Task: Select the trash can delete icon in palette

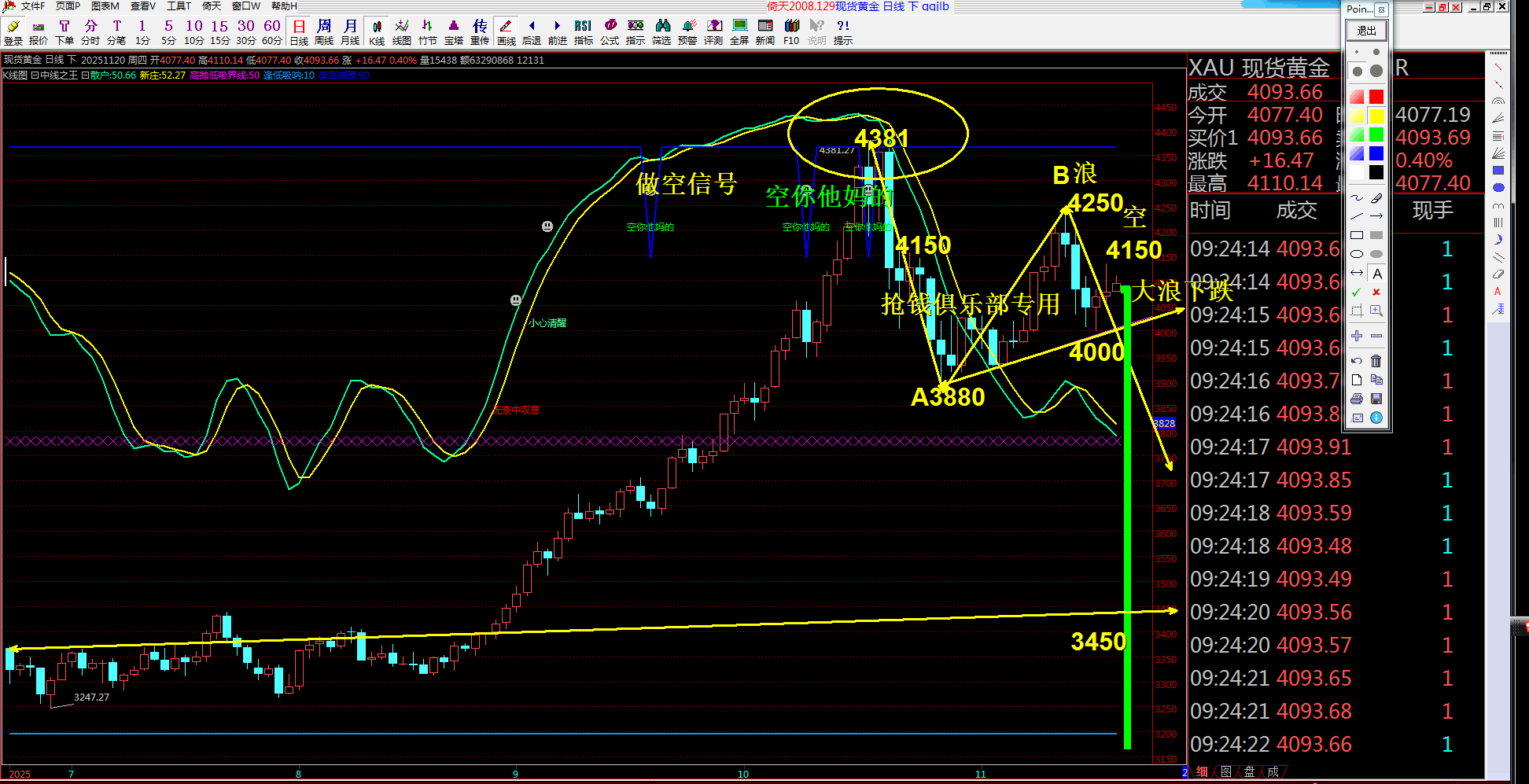Action: (1376, 361)
